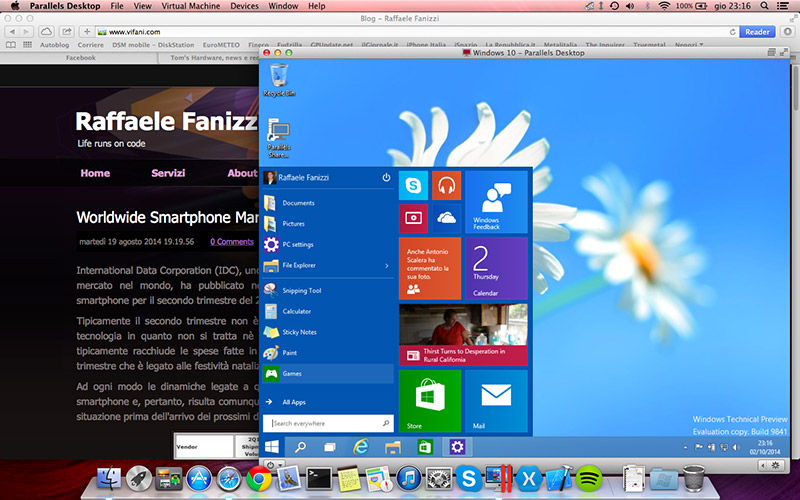Click the Safari page scrollbar at right edge
Viewport: 800px width, 500px height.
click(x=795, y=82)
